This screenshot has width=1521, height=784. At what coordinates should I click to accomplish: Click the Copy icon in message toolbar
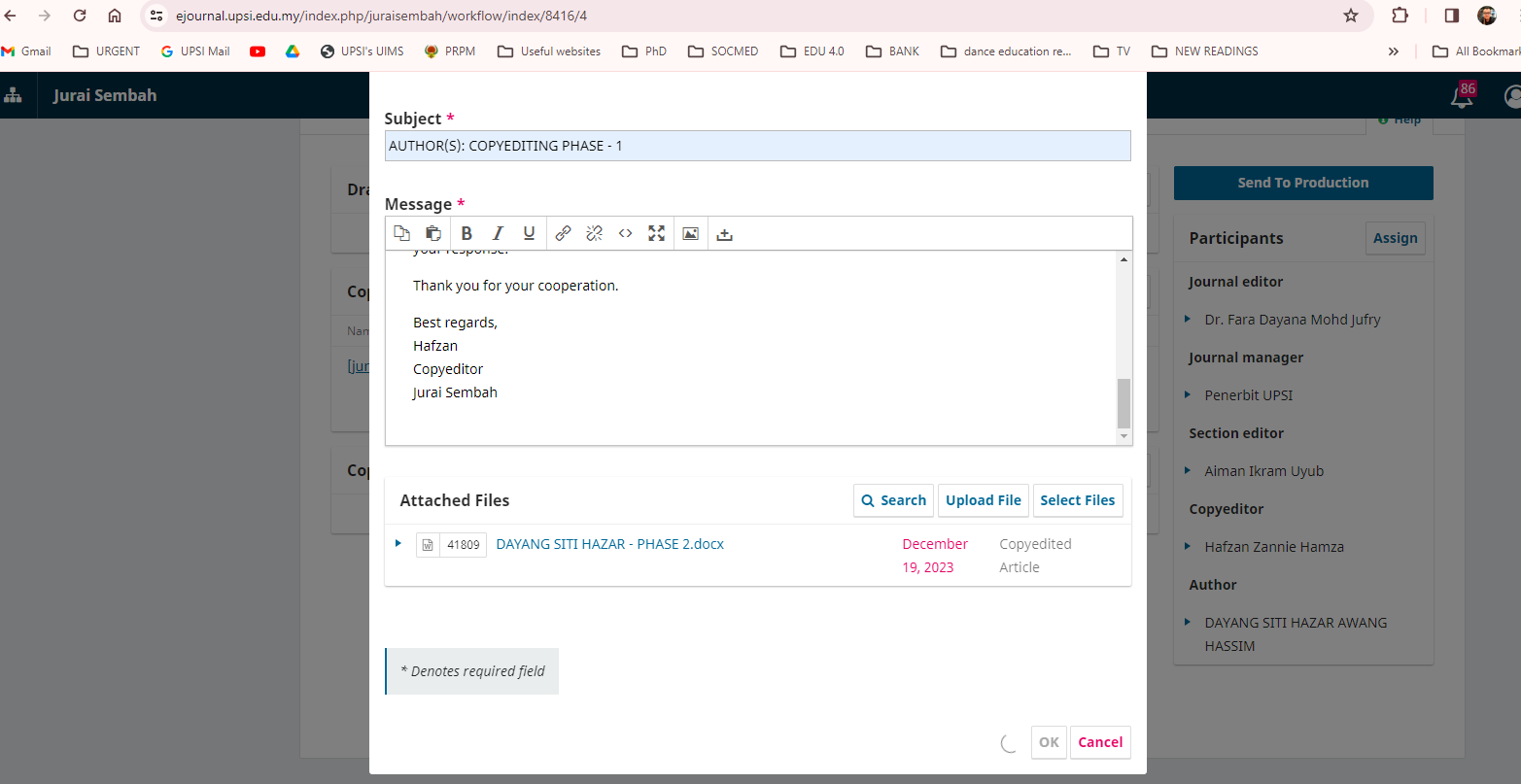pyautogui.click(x=401, y=233)
